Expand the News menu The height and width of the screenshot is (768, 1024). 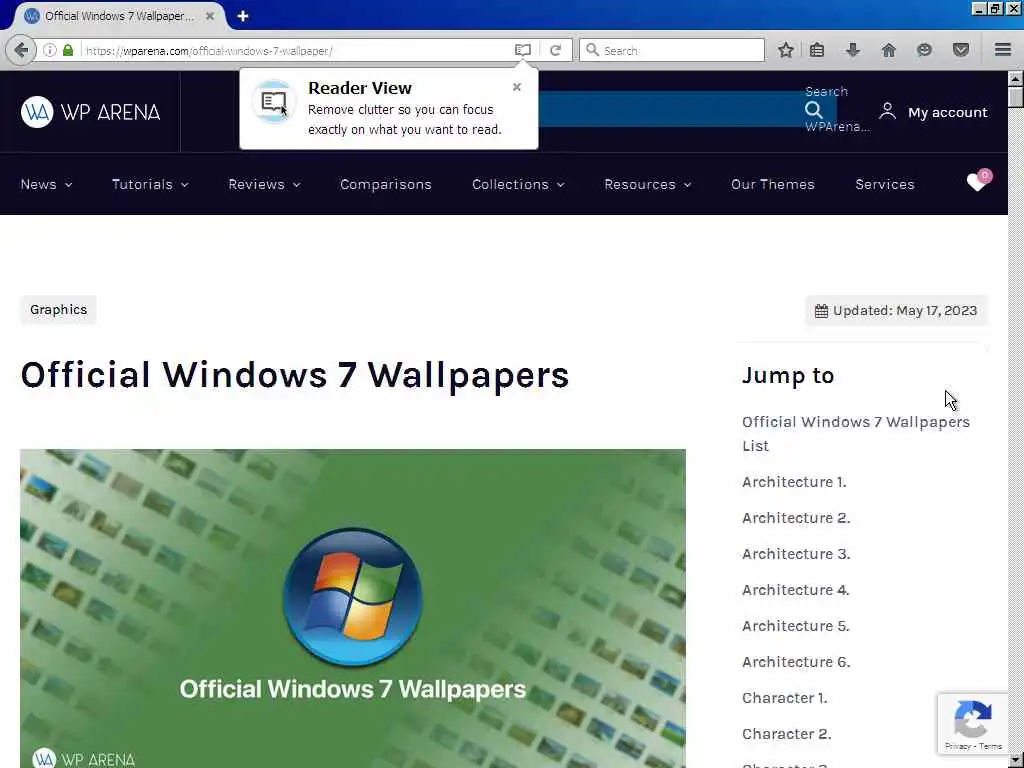click(x=46, y=184)
